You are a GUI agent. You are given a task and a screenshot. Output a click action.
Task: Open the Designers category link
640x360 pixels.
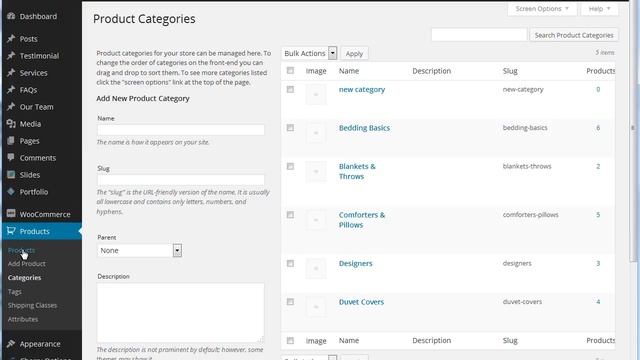[356, 263]
